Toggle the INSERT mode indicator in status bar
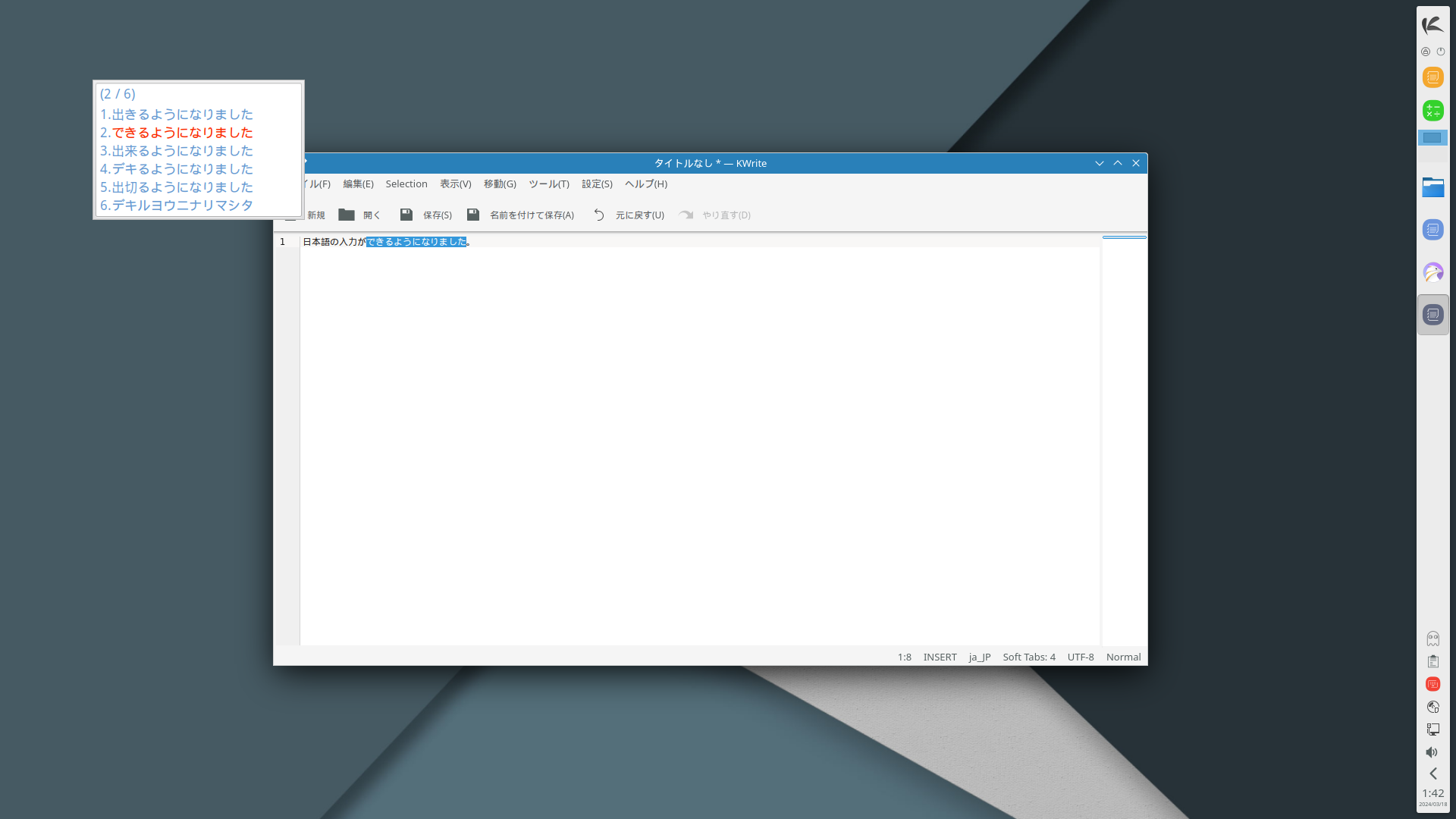This screenshot has width=1456, height=819. 940,657
